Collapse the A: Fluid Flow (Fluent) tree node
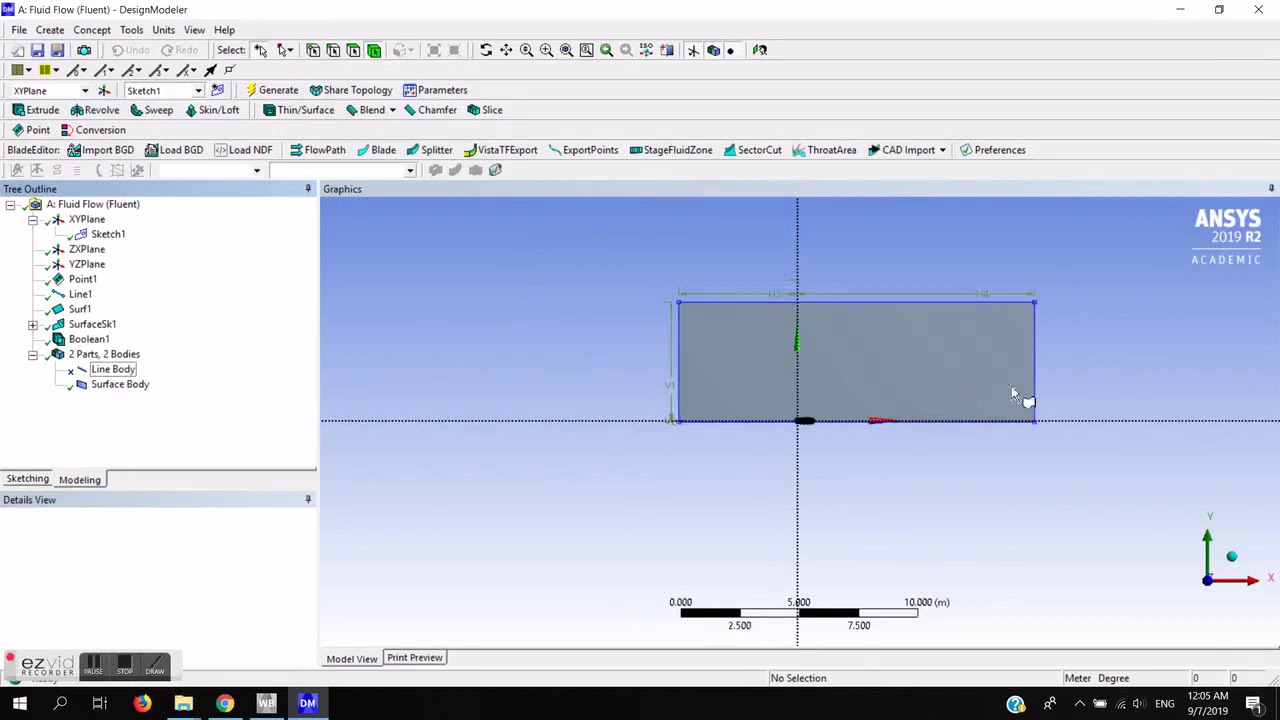This screenshot has width=1280, height=720. coord(10,204)
